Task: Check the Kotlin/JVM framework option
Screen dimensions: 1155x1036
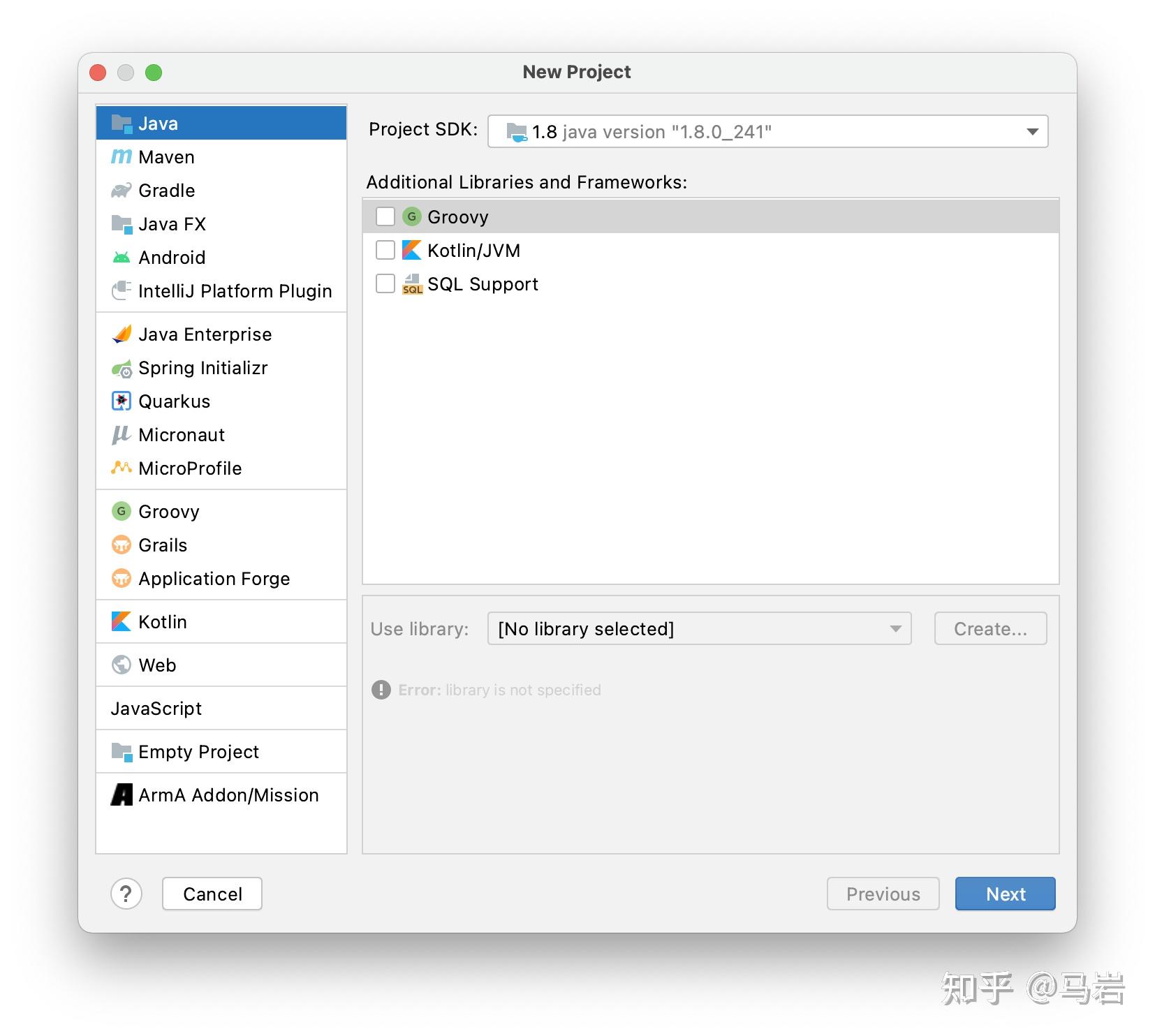Action: tap(385, 250)
